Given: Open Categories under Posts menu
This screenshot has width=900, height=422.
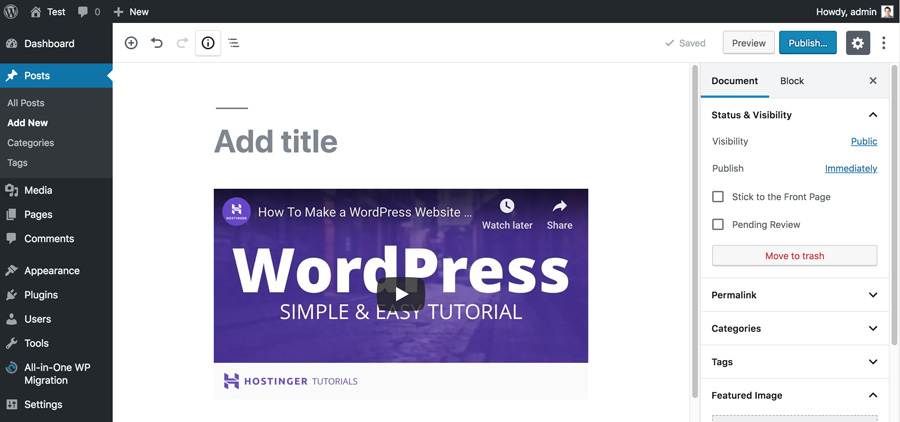Looking at the screenshot, I should pos(30,143).
